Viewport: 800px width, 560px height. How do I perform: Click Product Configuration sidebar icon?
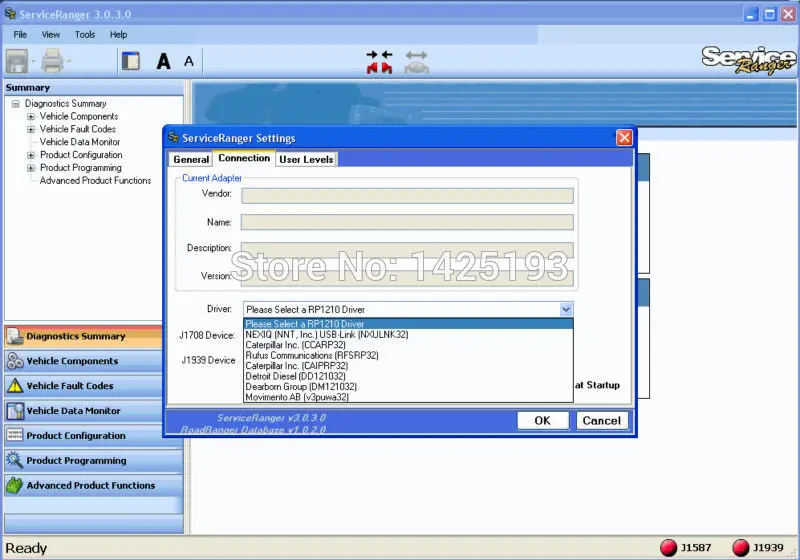(x=15, y=435)
